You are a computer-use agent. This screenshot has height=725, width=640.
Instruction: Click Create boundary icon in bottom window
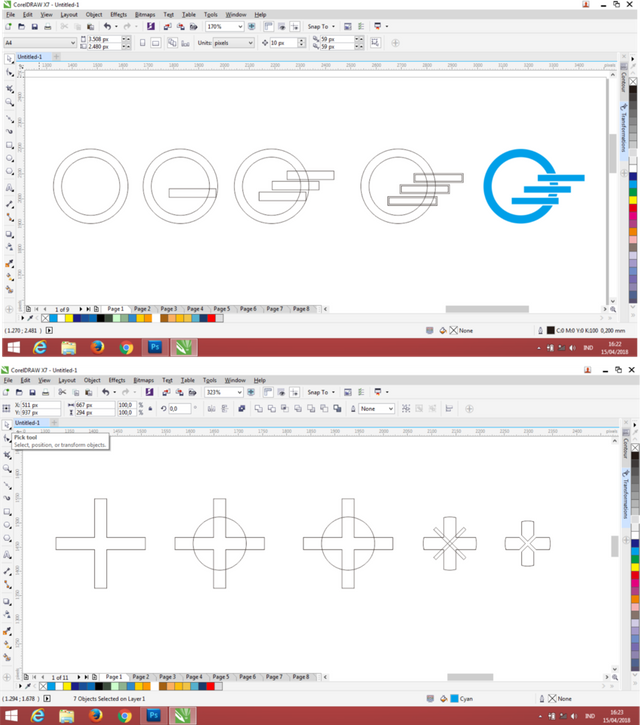[x=338, y=409]
